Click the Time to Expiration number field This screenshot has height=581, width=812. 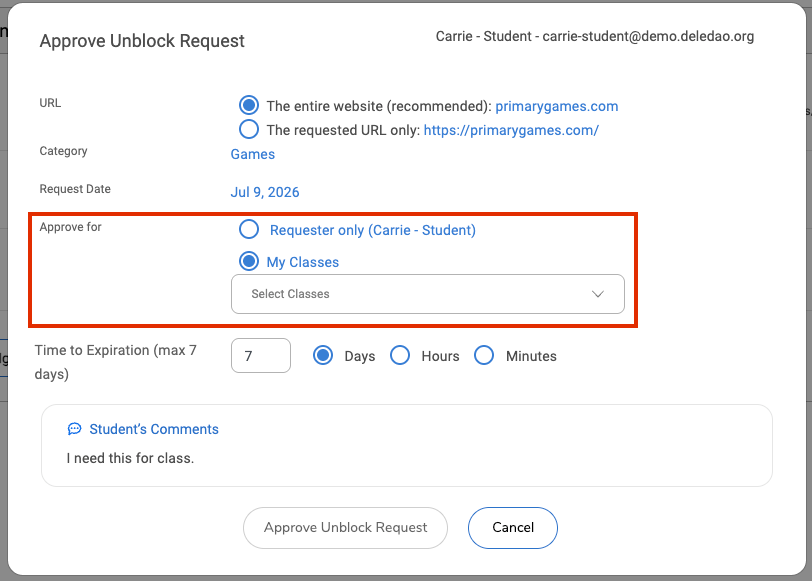click(261, 356)
